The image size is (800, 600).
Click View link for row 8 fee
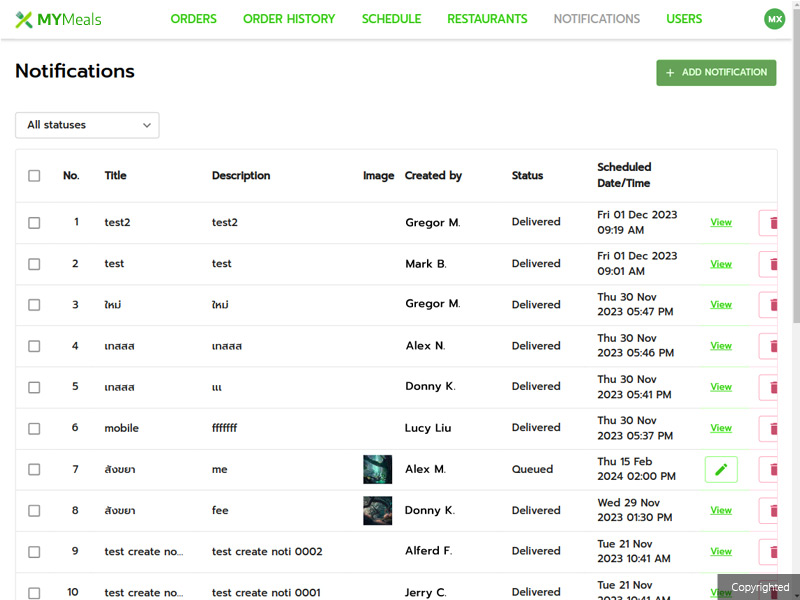pos(721,510)
